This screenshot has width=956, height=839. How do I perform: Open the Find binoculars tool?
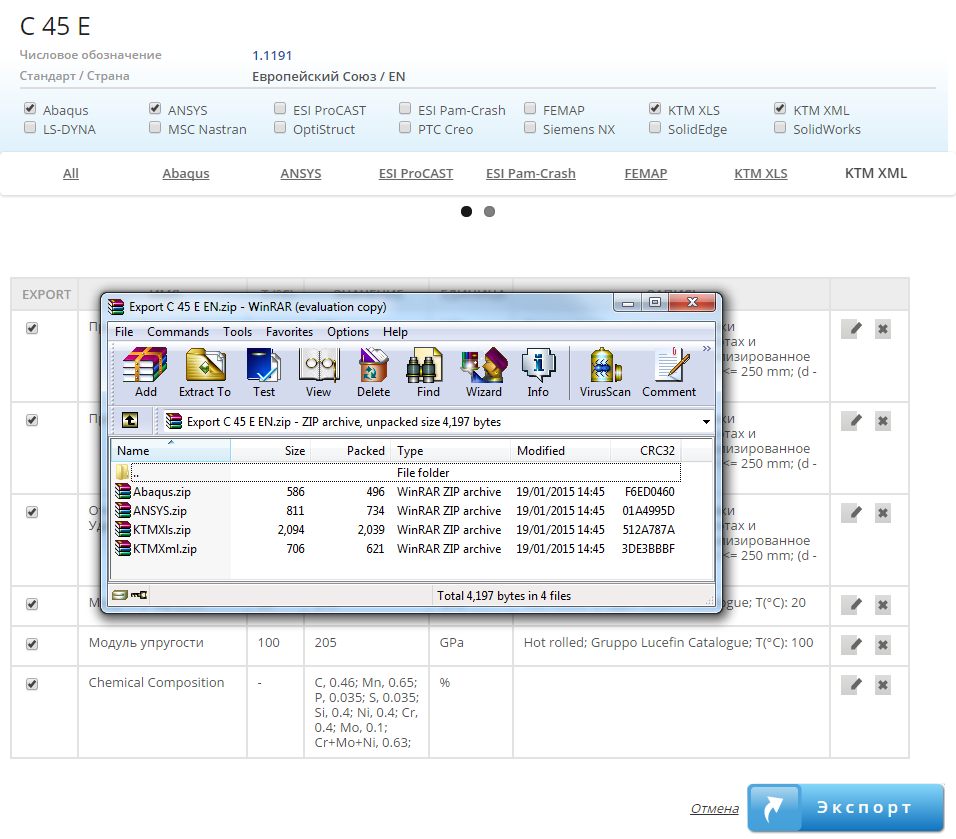[x=428, y=372]
